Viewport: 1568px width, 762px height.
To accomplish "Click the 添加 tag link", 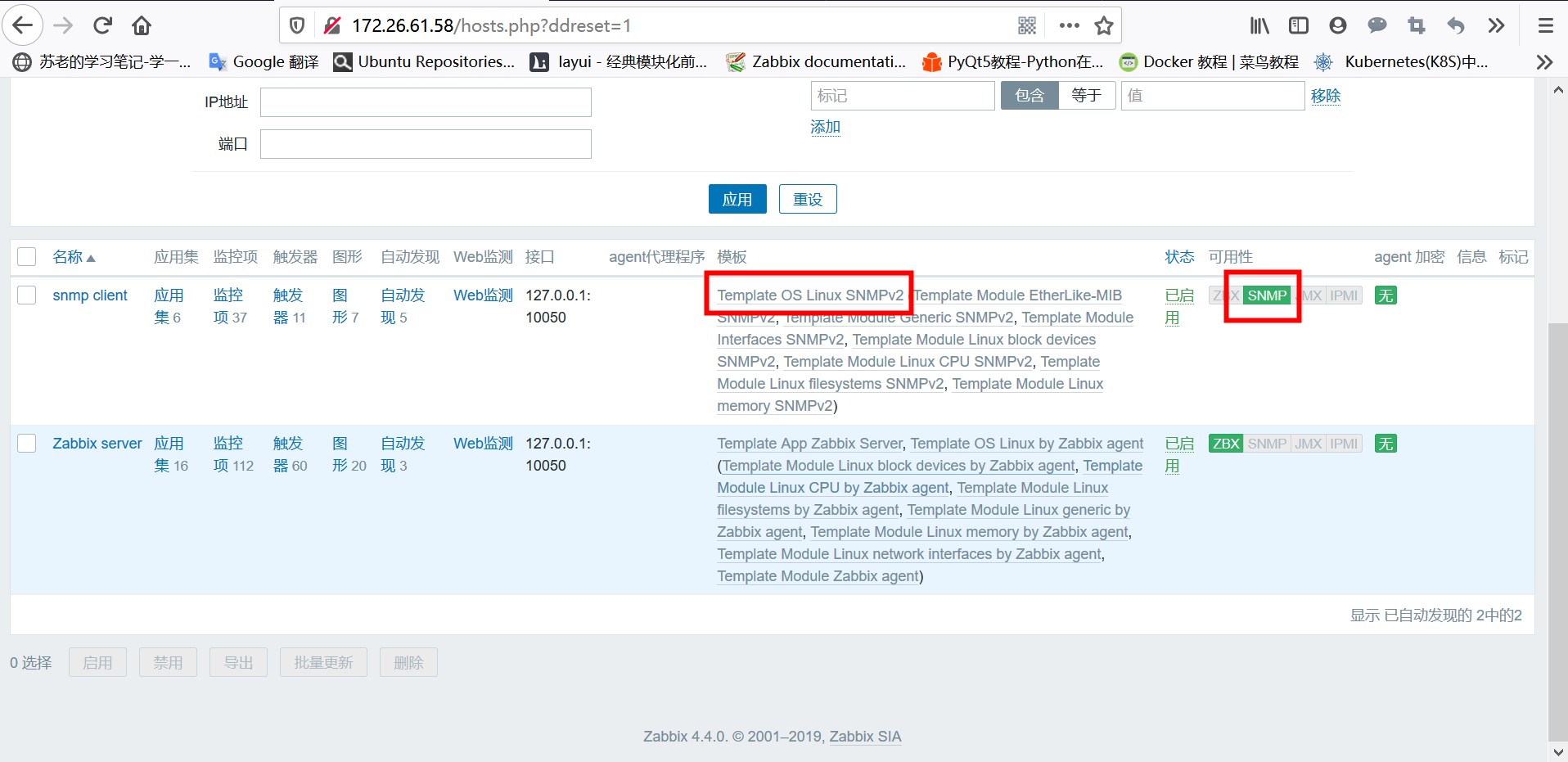I will coord(825,127).
